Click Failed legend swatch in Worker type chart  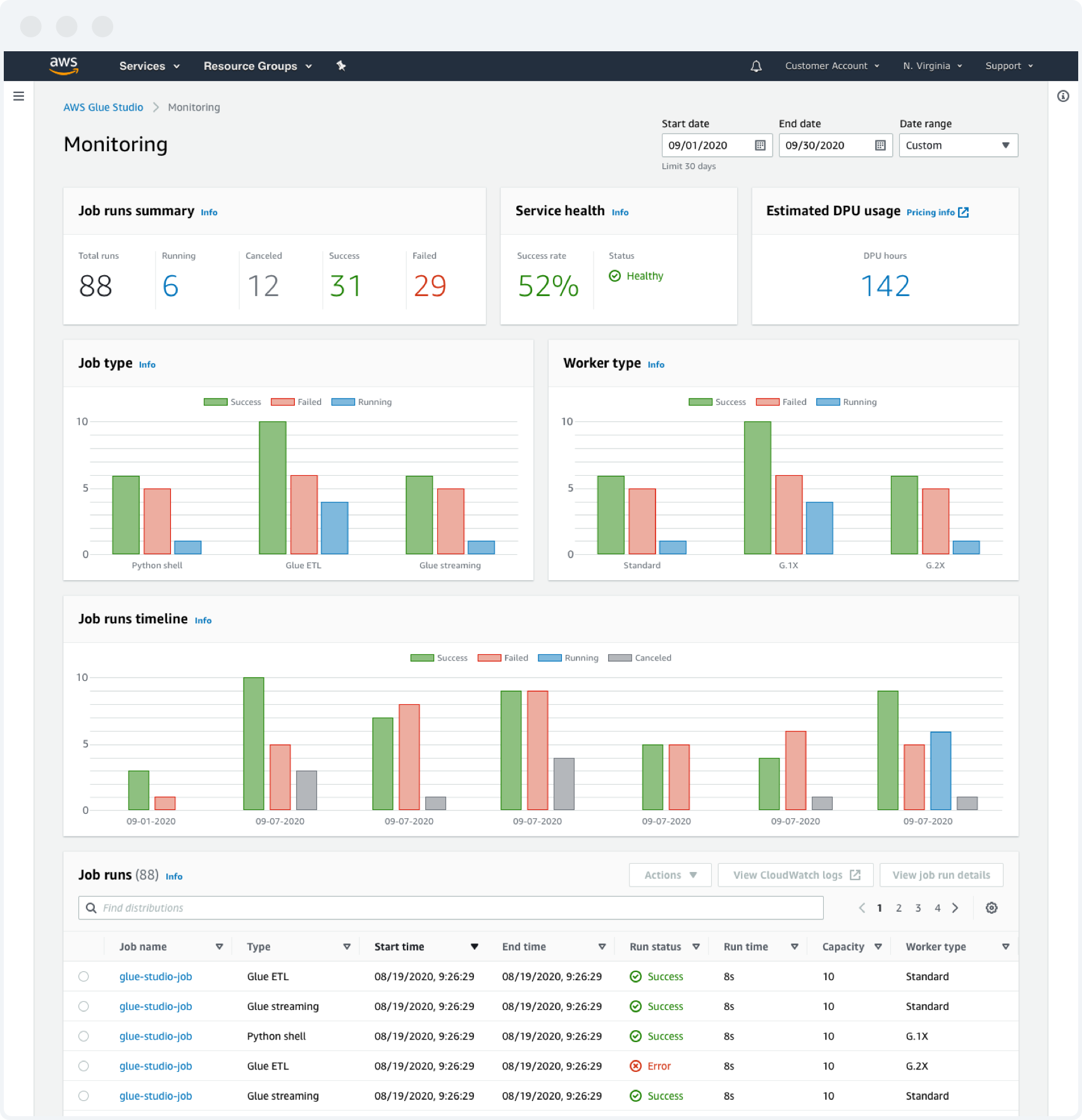[768, 402]
